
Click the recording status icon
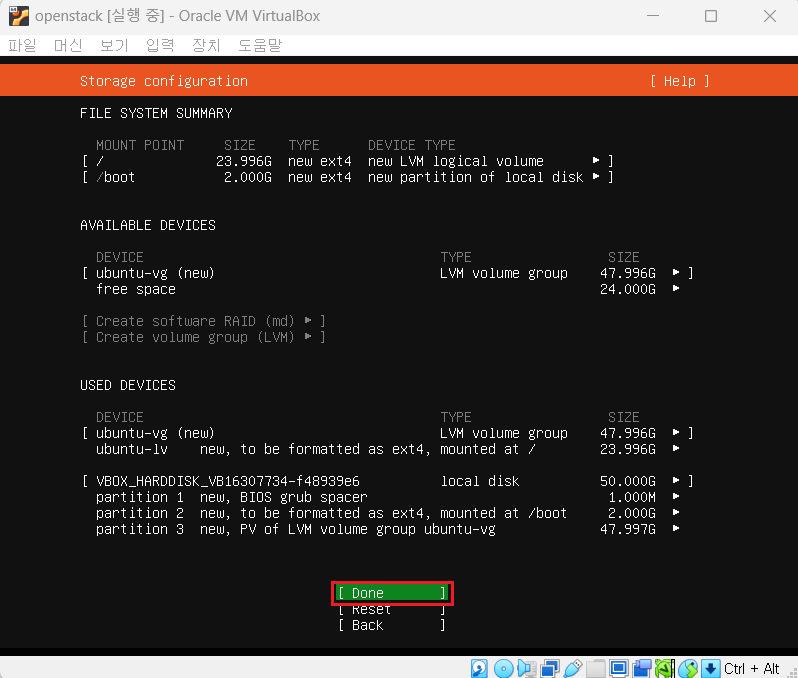[x=642, y=668]
